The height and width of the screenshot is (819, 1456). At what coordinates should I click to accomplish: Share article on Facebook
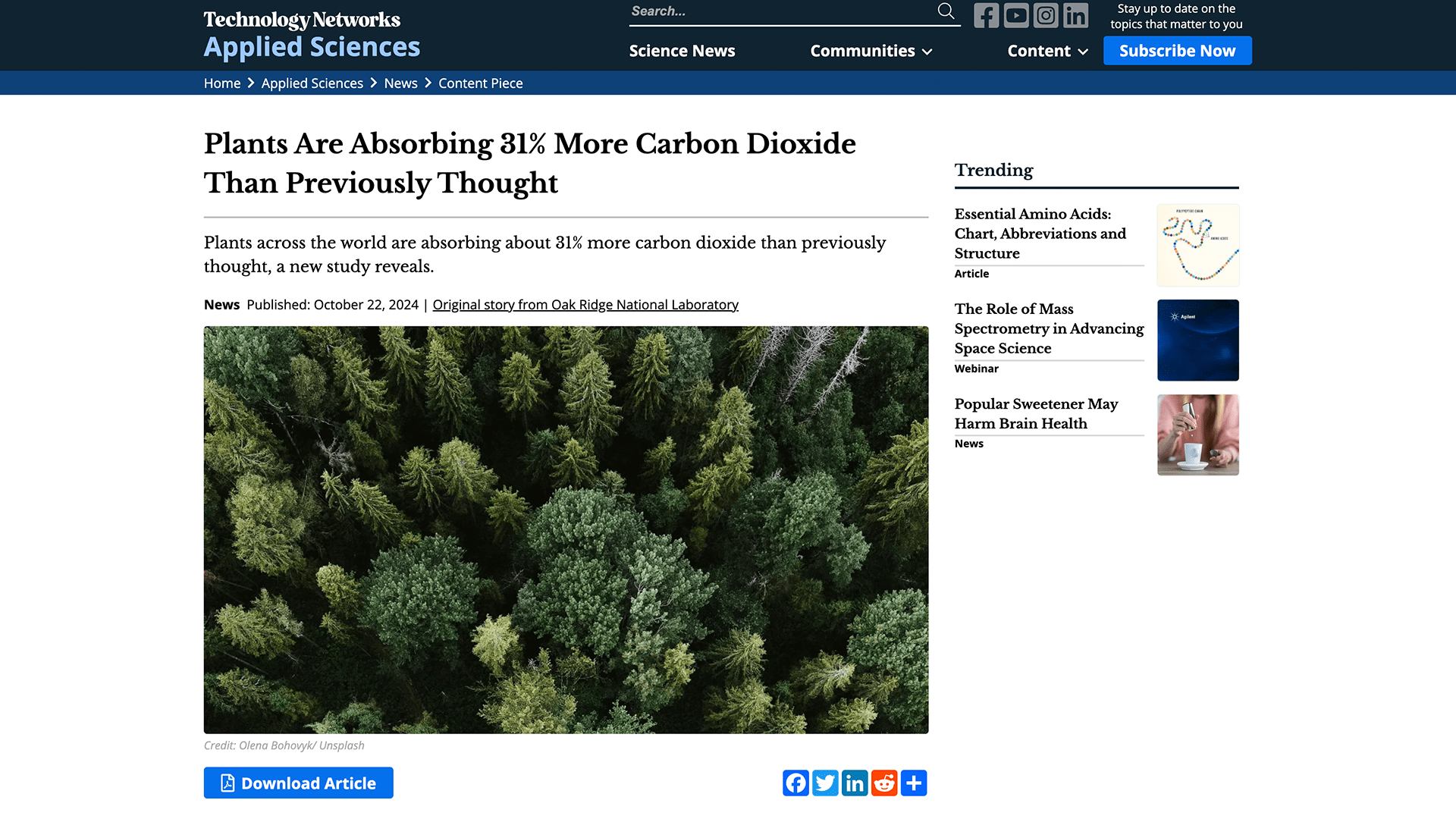pos(795,783)
